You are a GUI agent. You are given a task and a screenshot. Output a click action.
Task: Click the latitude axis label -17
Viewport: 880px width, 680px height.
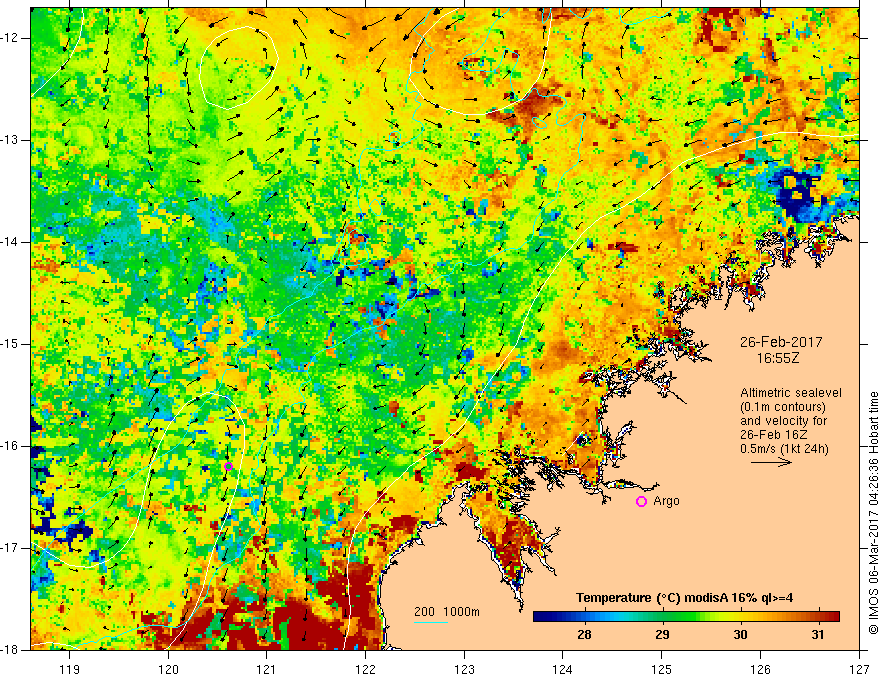pos(11,548)
